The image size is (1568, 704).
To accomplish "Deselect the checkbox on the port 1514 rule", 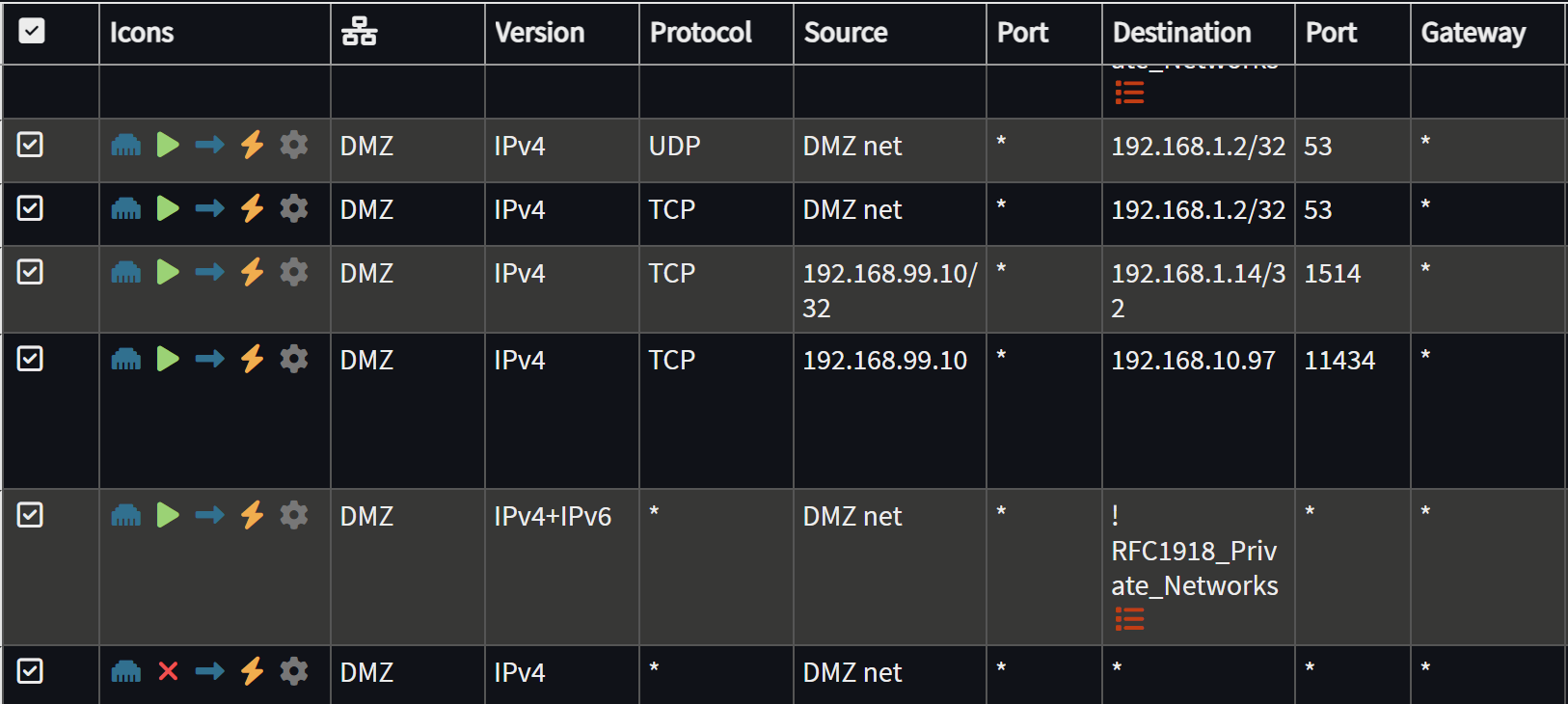I will 30,271.
